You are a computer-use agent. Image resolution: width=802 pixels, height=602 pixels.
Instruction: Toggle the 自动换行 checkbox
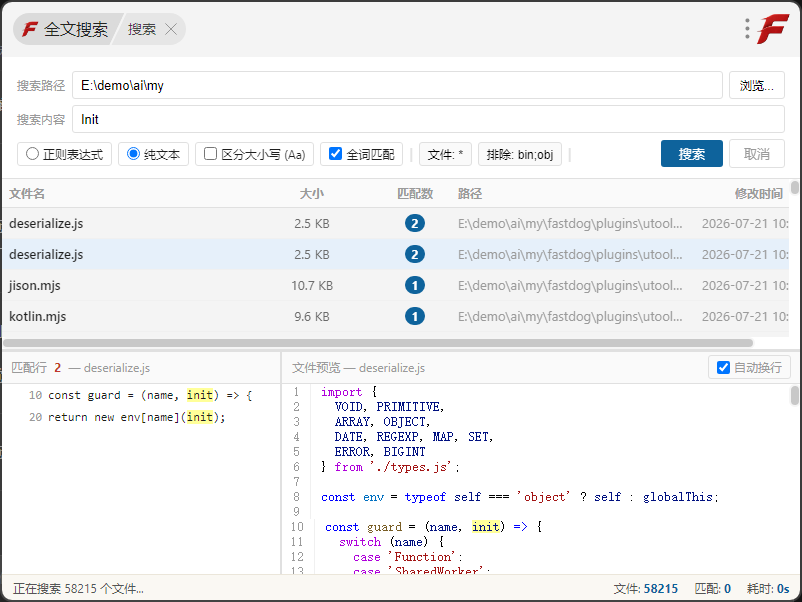click(x=723, y=367)
